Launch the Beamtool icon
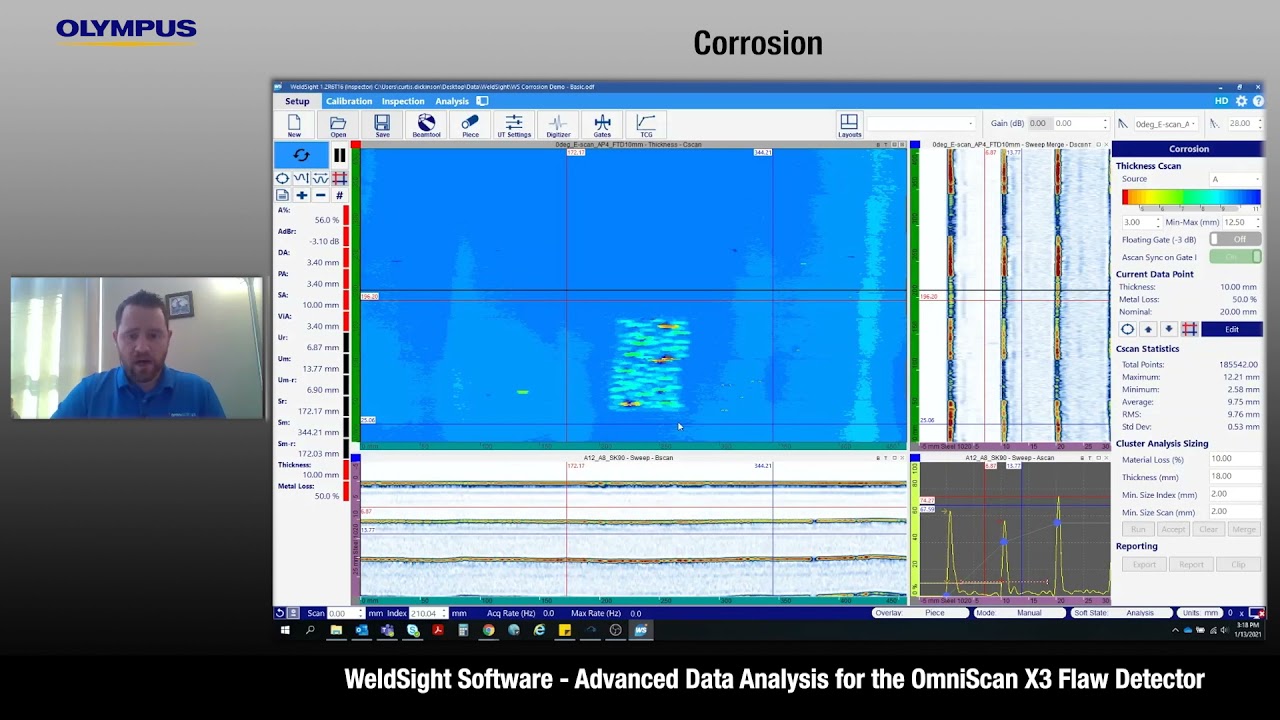The image size is (1280, 720). (x=426, y=125)
